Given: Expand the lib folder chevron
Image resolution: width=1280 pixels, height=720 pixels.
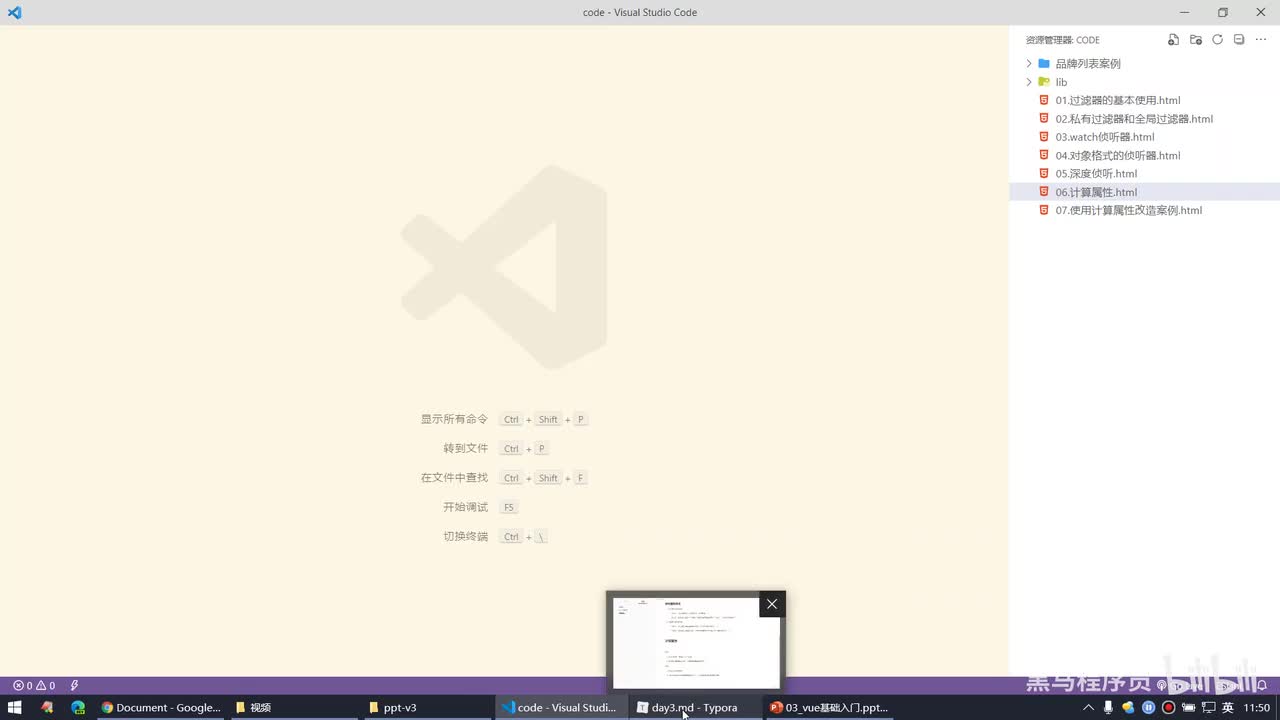Looking at the screenshot, I should coord(1029,82).
